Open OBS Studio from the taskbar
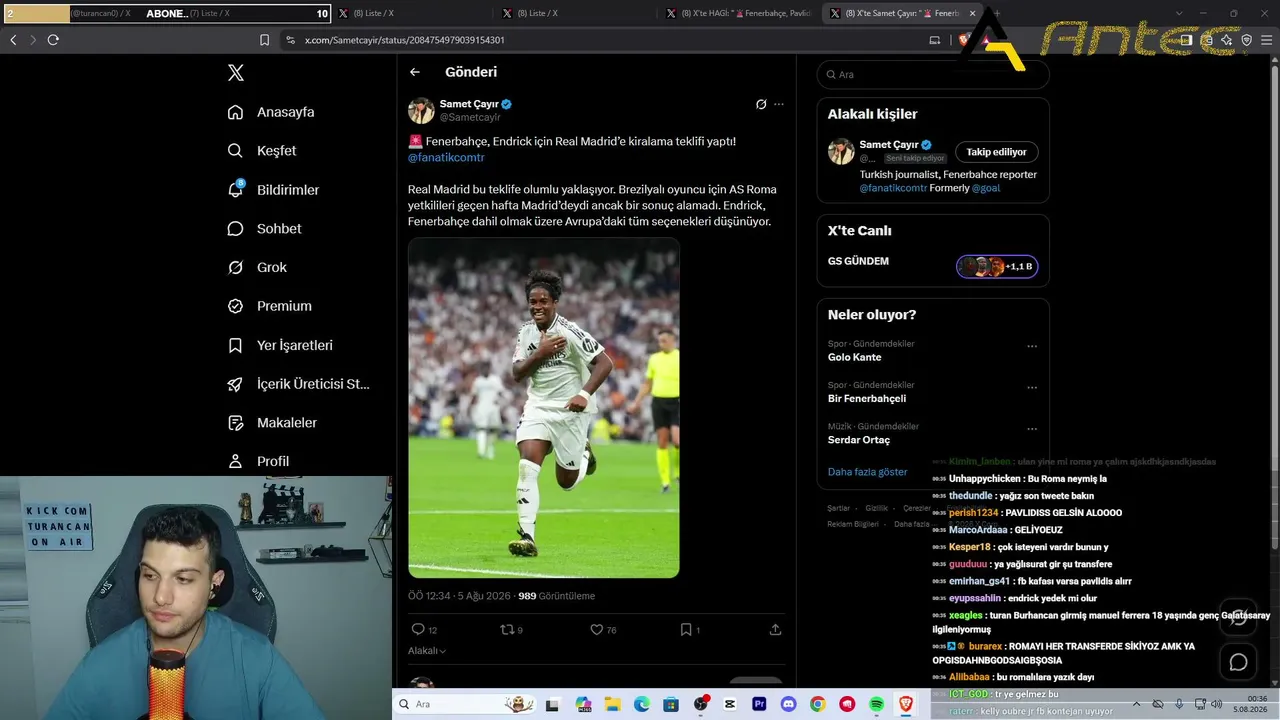This screenshot has width=1280, height=720. (701, 704)
